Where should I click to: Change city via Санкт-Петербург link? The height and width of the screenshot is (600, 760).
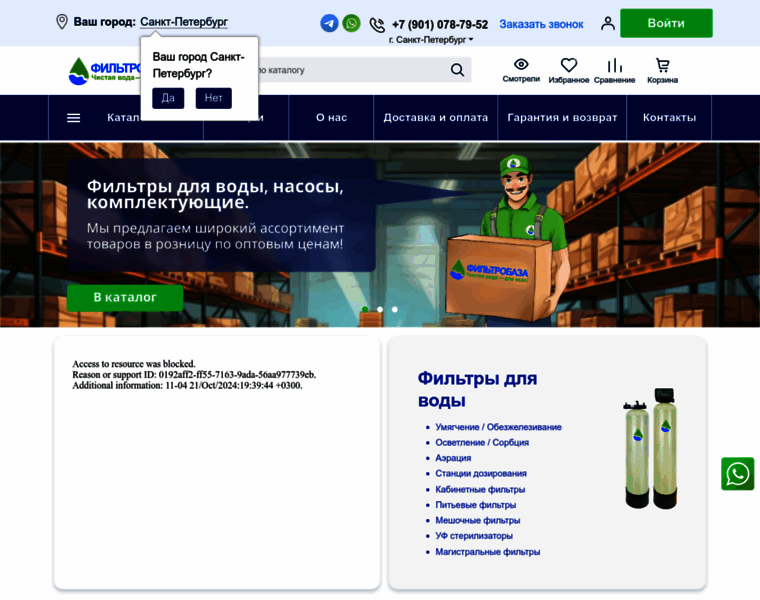(184, 22)
